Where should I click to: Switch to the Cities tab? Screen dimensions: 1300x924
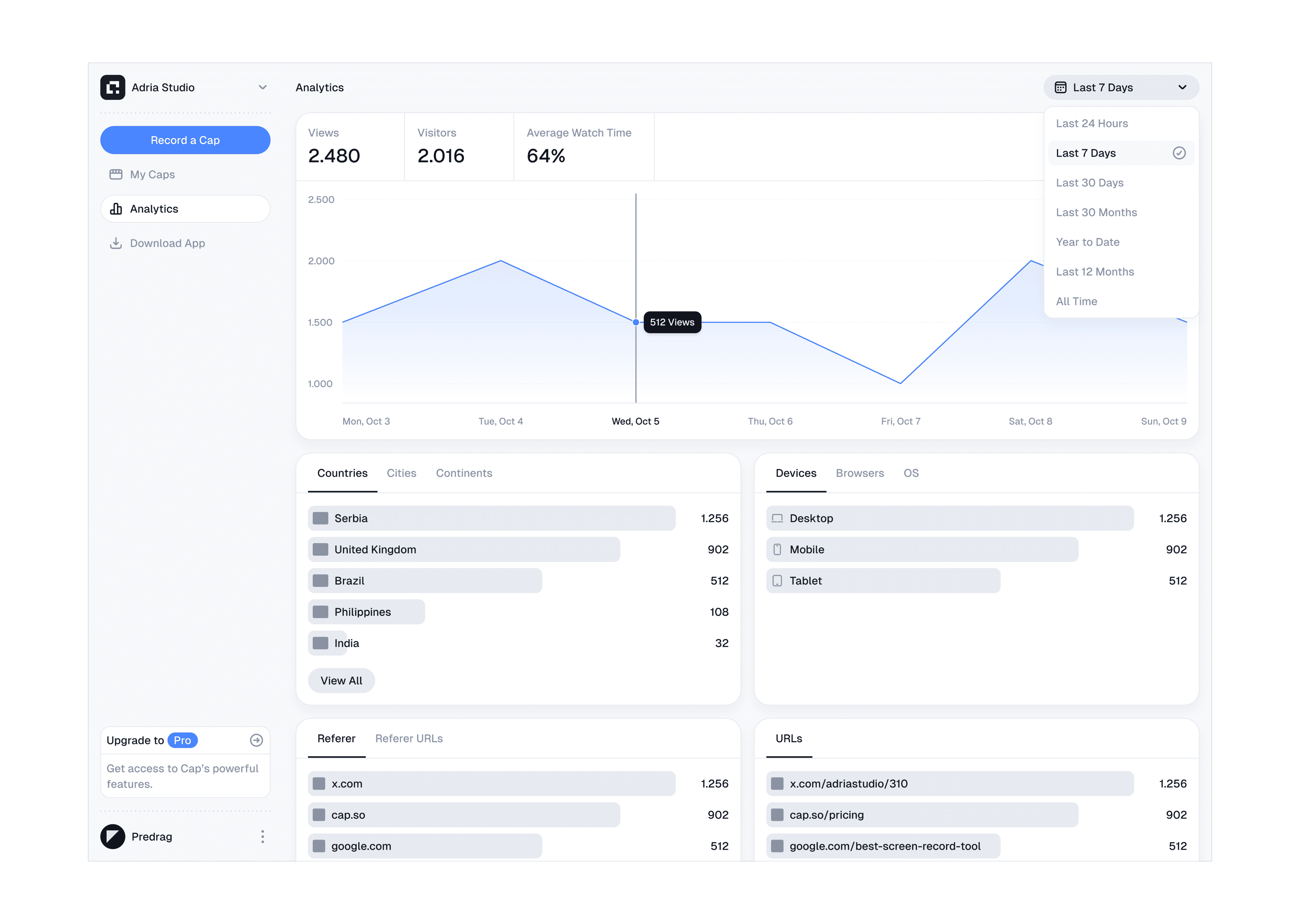tap(401, 473)
